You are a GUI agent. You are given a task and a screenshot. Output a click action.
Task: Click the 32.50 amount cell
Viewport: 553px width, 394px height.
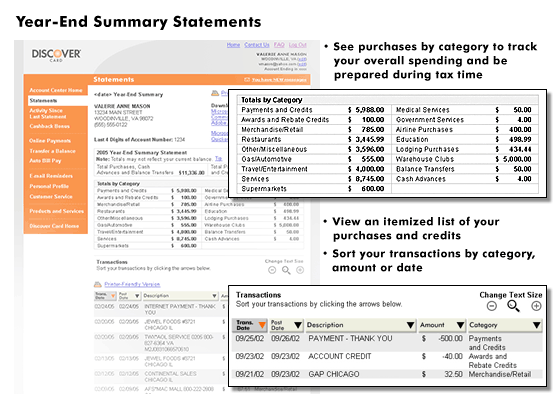tap(453, 374)
